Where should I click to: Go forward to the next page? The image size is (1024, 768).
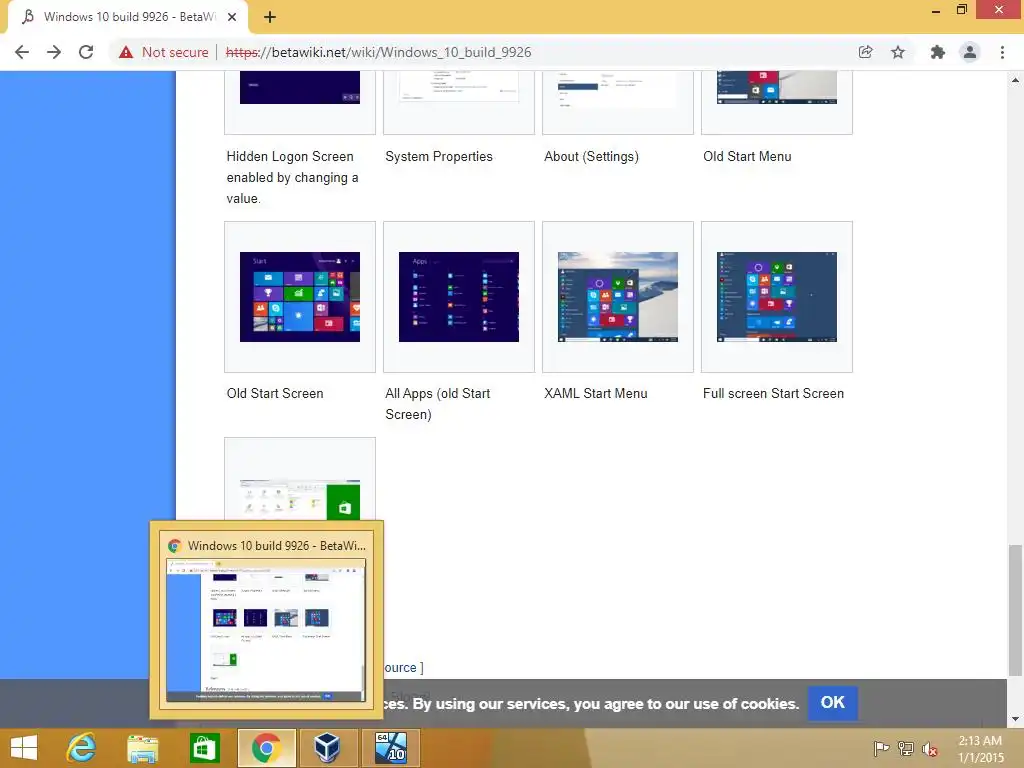[x=54, y=52]
